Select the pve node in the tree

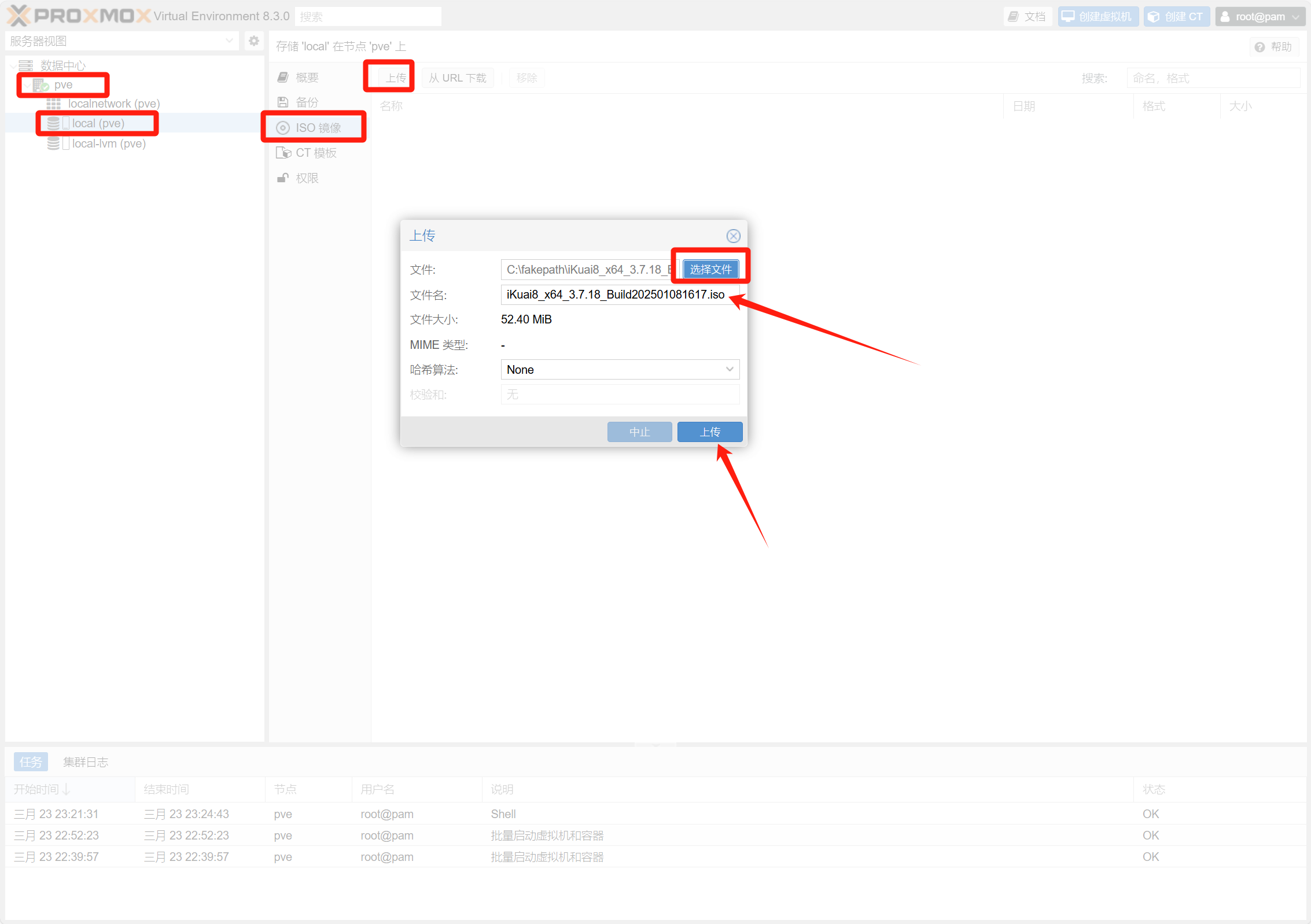(x=63, y=85)
